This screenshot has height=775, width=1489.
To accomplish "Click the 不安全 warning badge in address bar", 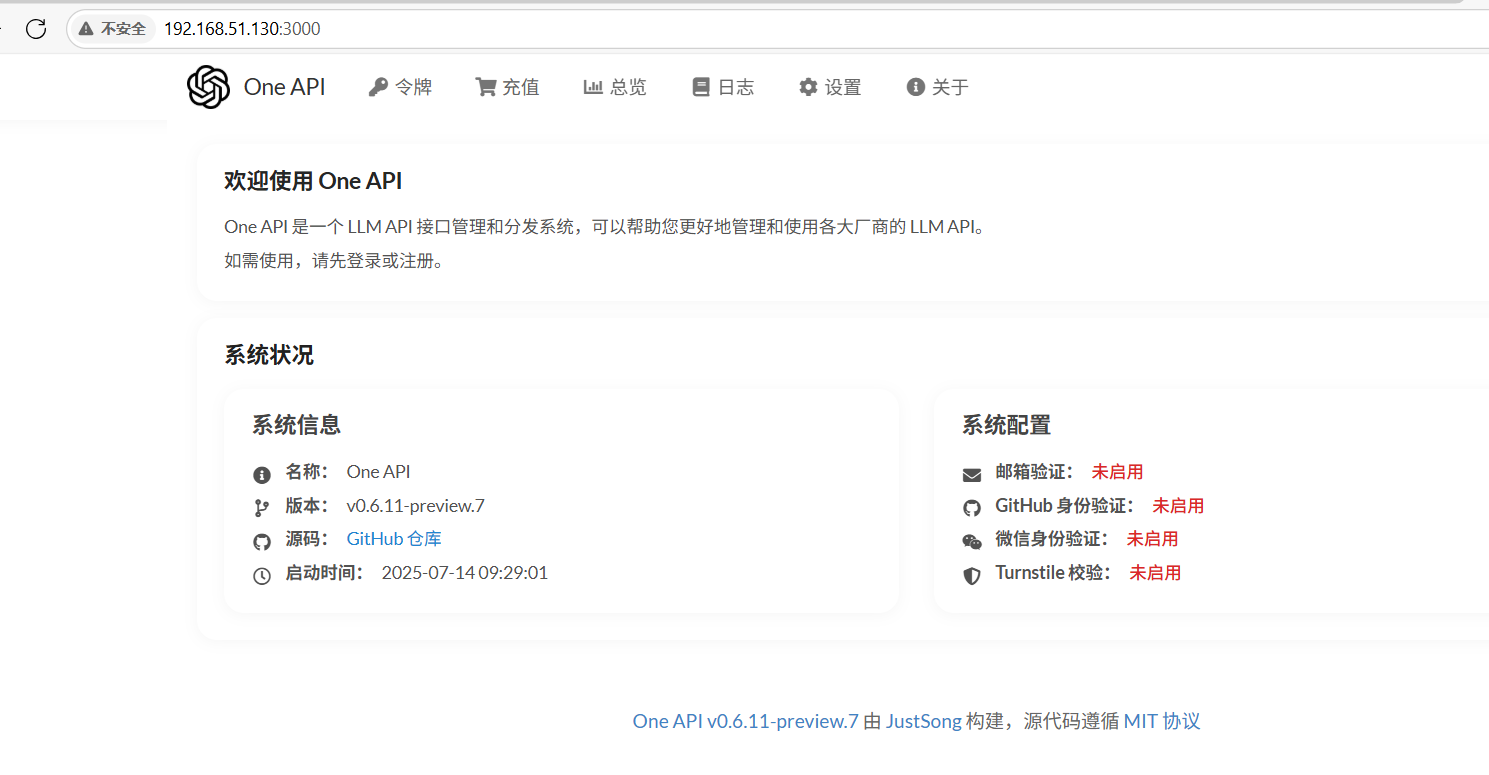I will point(114,29).
